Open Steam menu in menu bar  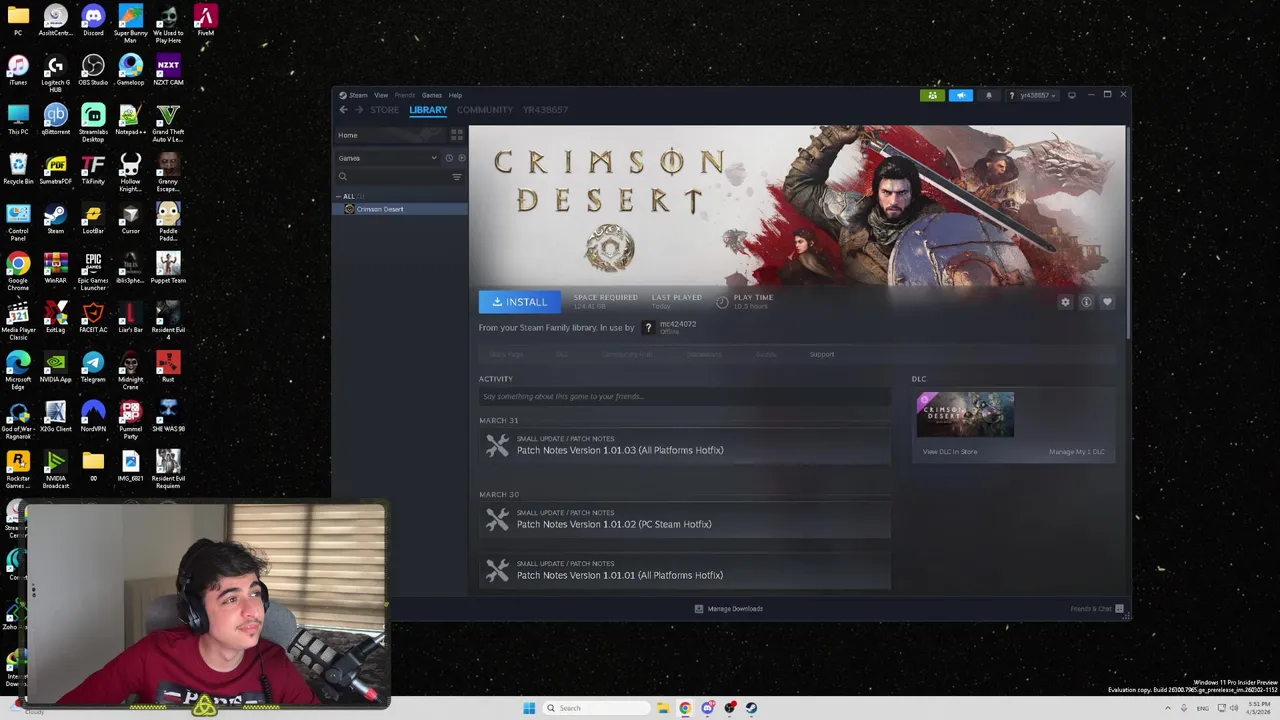(357, 95)
